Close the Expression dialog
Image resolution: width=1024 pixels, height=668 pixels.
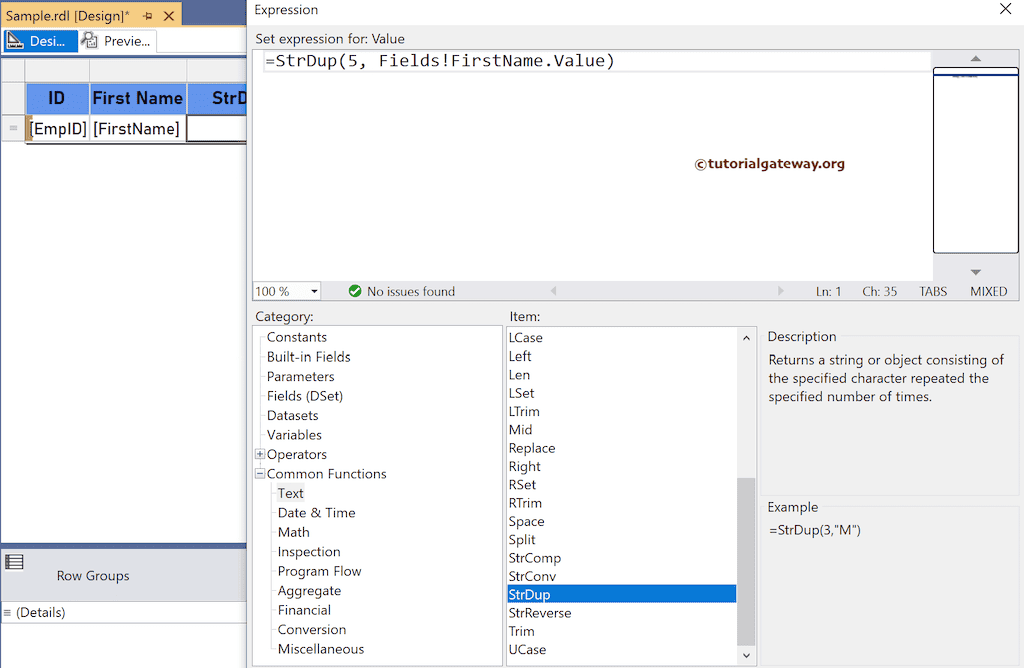[x=1007, y=10]
